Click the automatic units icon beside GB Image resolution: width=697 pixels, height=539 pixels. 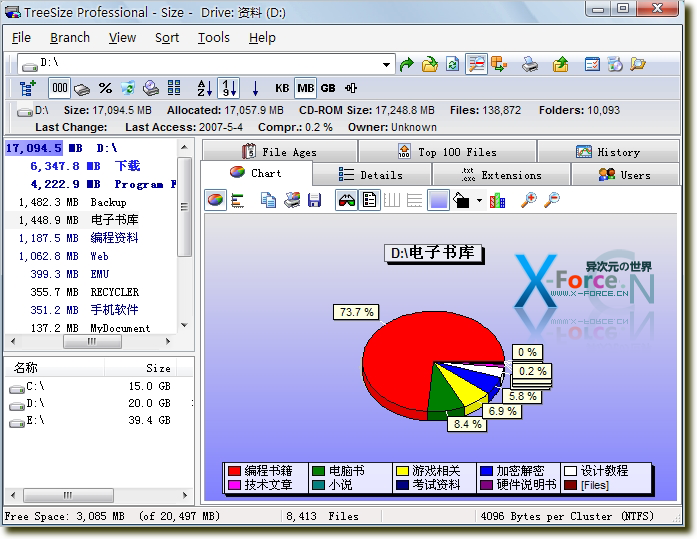coord(351,88)
